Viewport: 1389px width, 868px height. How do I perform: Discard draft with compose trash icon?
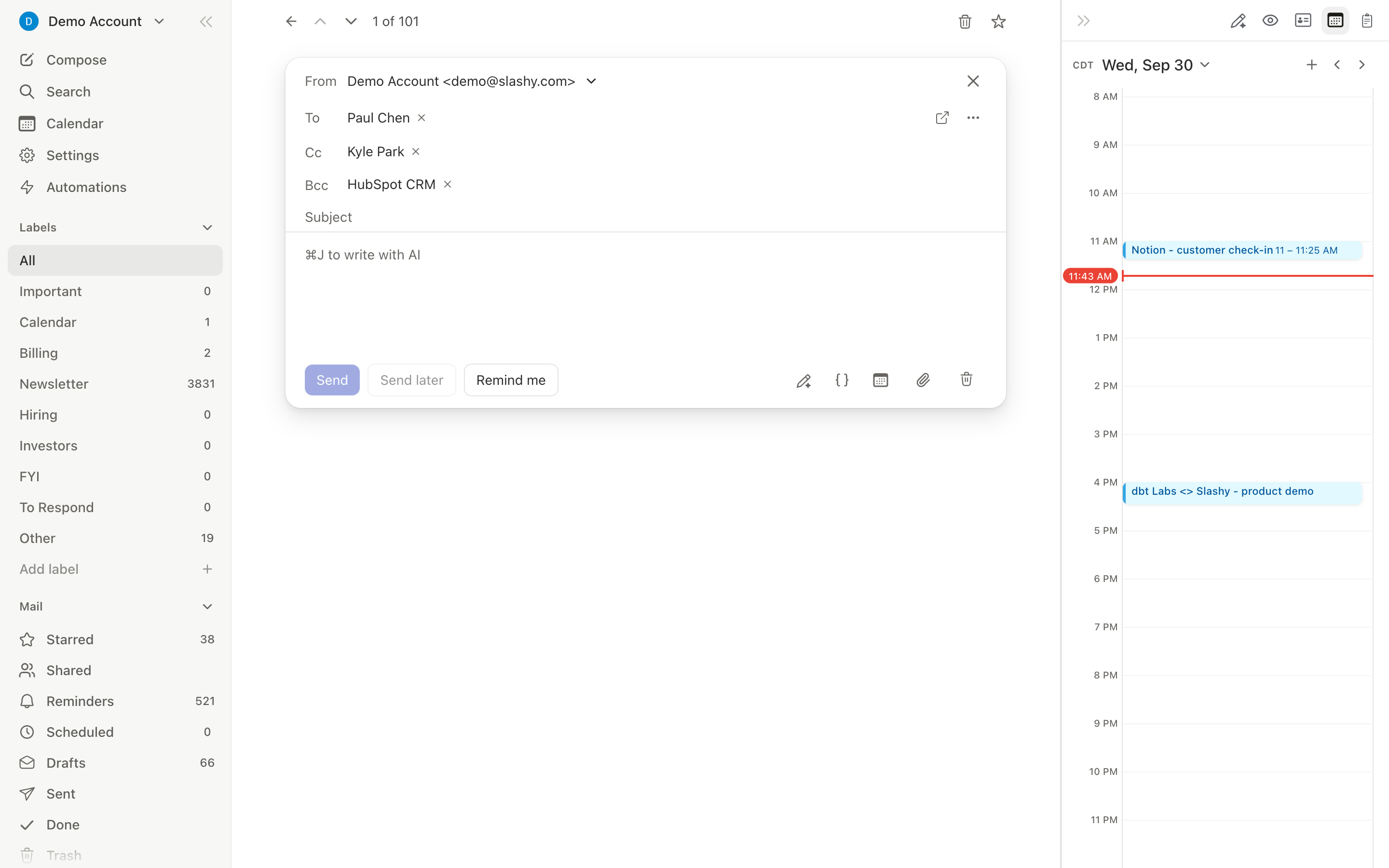(967, 380)
